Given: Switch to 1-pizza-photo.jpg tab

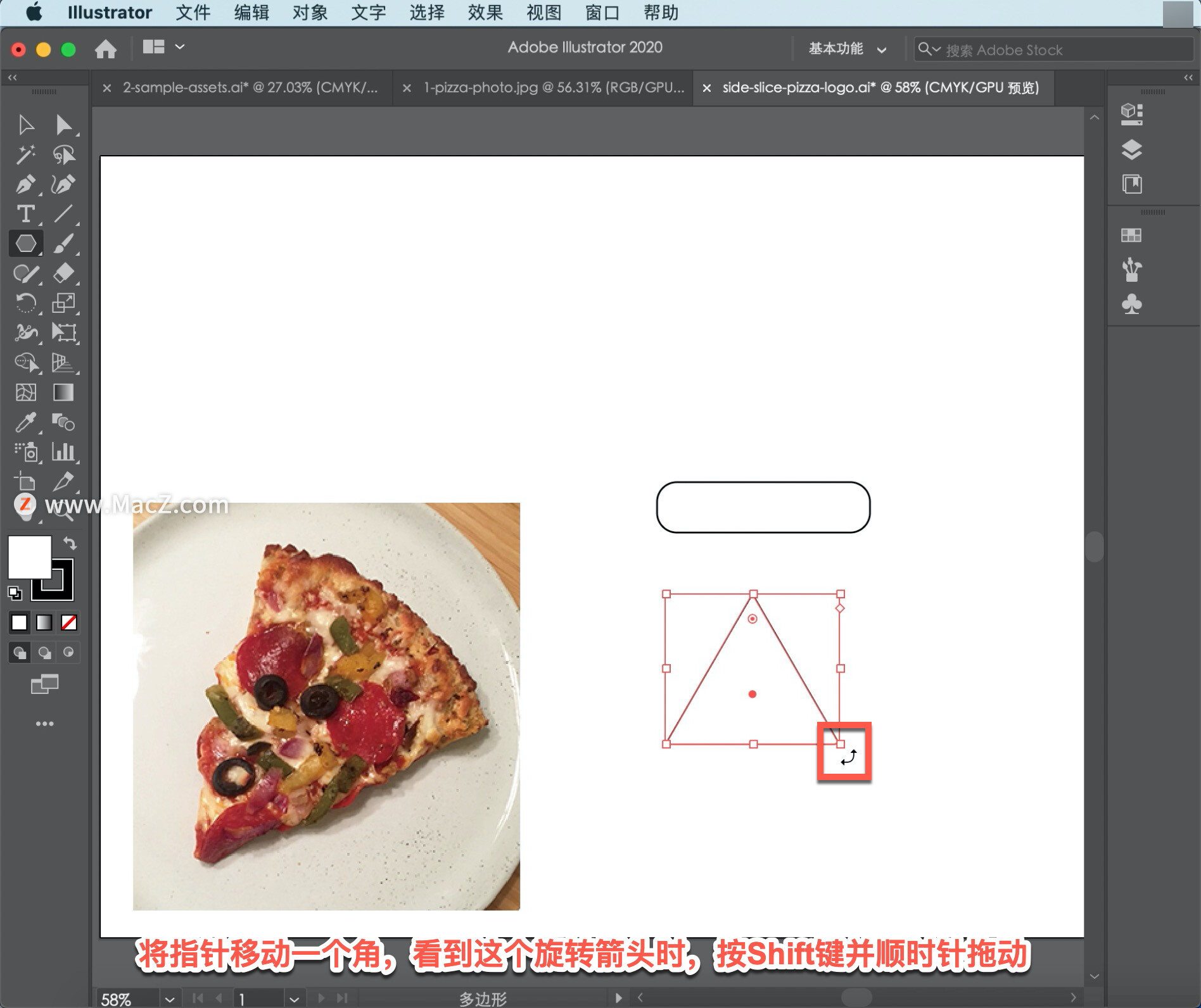Looking at the screenshot, I should (x=554, y=87).
